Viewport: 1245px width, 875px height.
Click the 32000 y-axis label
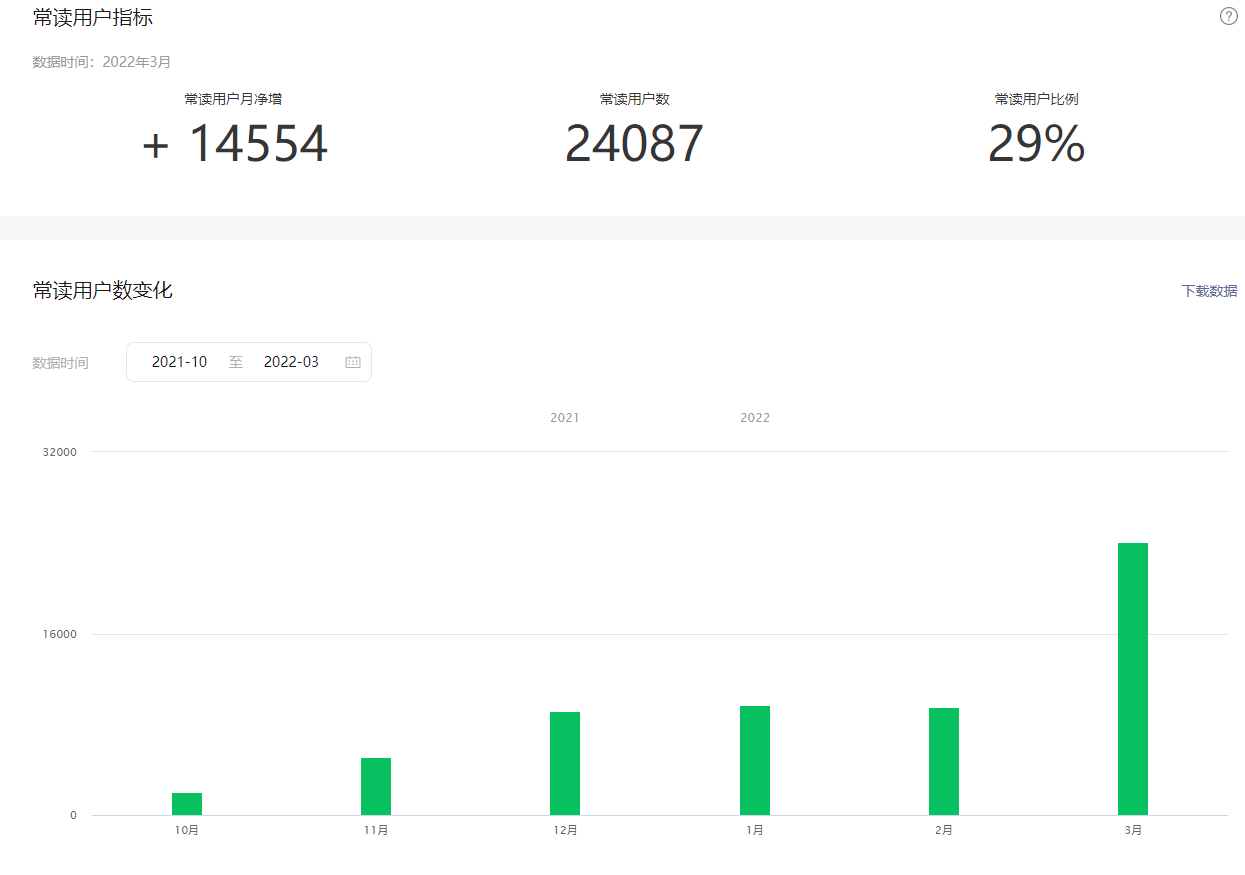[60, 452]
